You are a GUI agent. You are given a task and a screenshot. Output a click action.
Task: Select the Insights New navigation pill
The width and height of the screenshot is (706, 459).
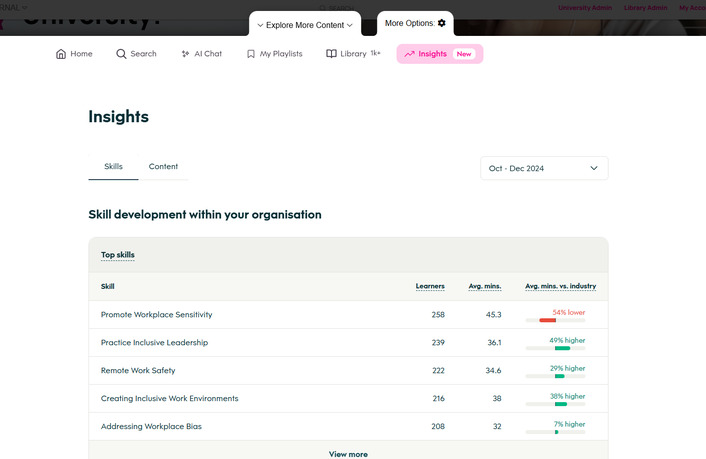440,54
